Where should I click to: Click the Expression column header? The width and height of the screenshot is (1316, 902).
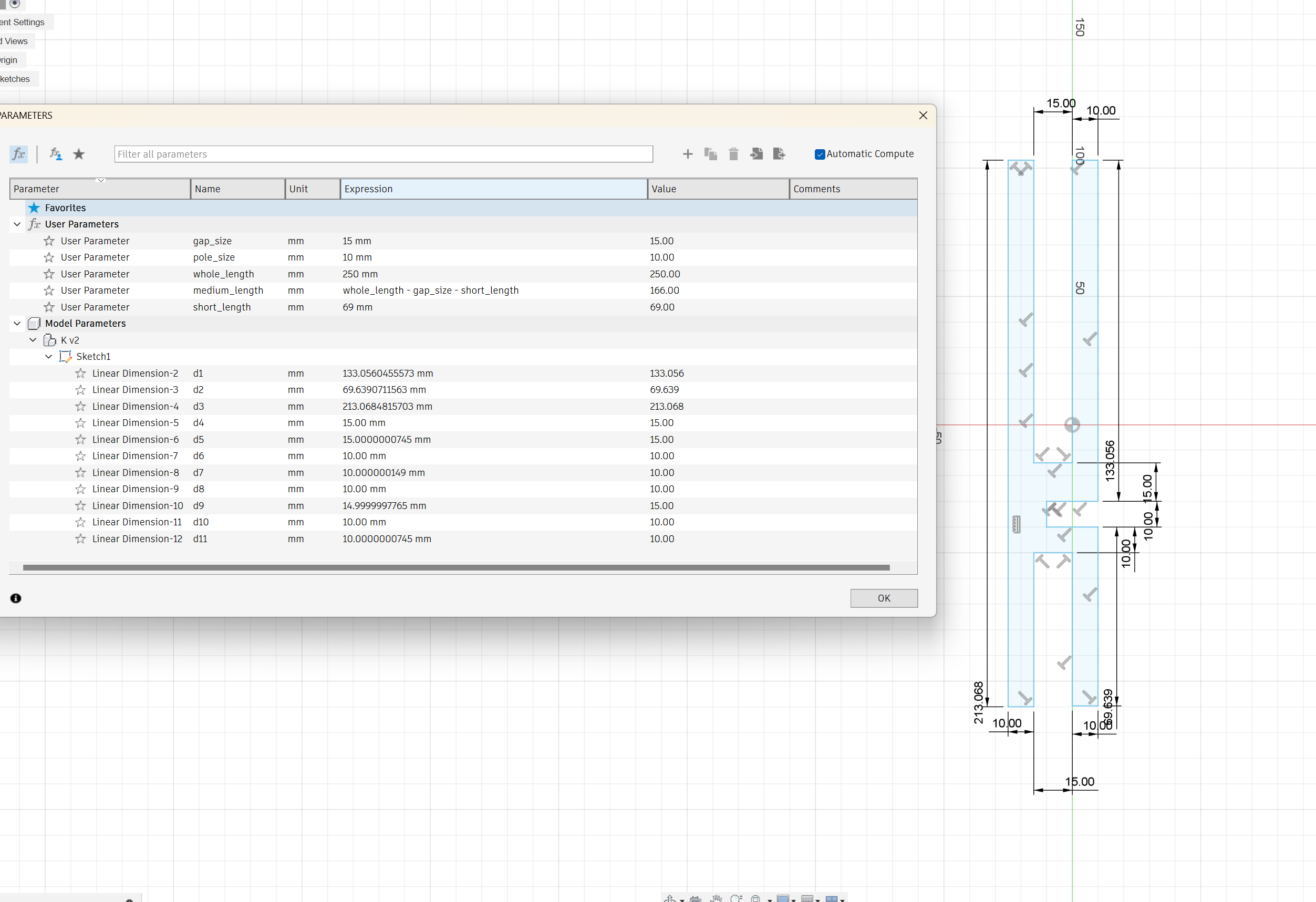tap(494, 189)
